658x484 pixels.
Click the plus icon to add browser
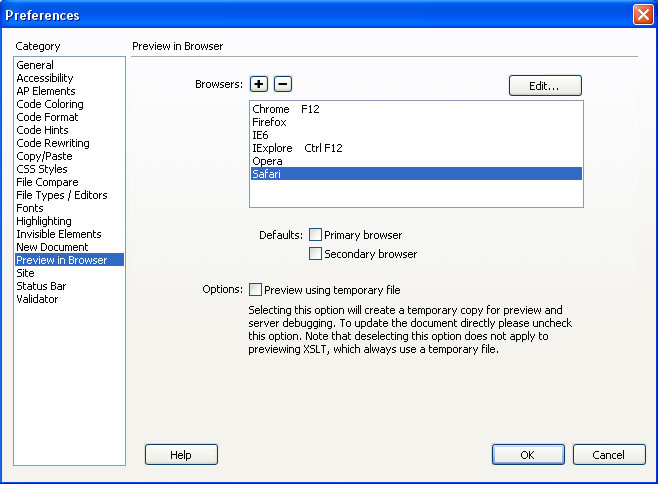point(259,84)
